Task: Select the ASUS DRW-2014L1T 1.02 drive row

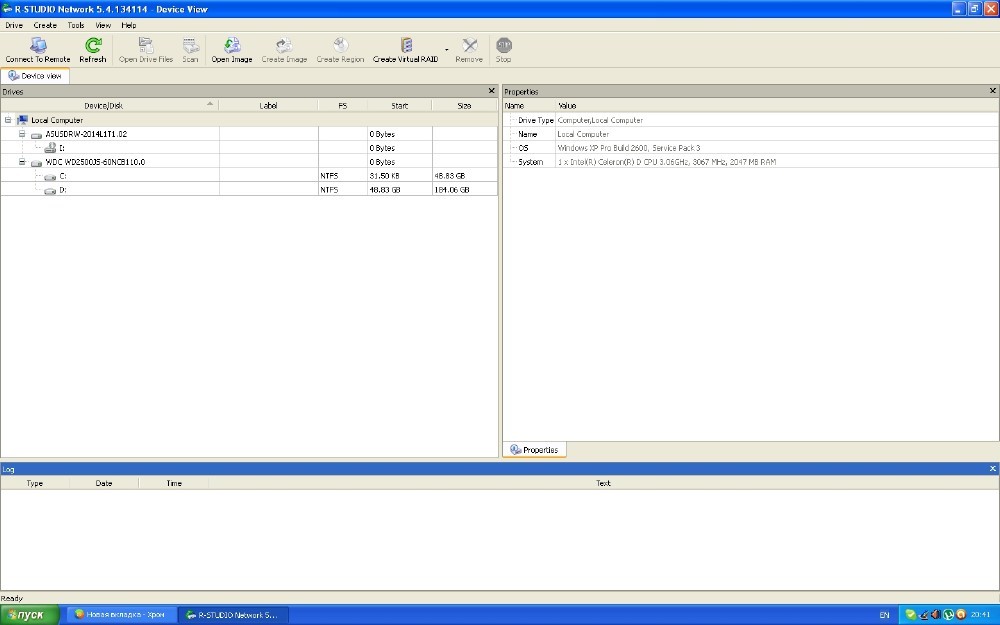Action: 249,134
